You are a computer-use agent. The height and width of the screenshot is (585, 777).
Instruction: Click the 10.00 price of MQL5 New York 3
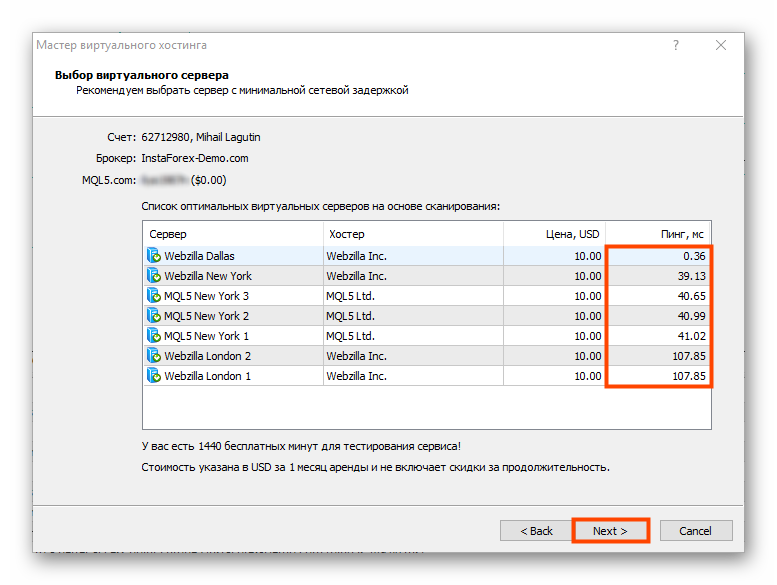click(588, 296)
